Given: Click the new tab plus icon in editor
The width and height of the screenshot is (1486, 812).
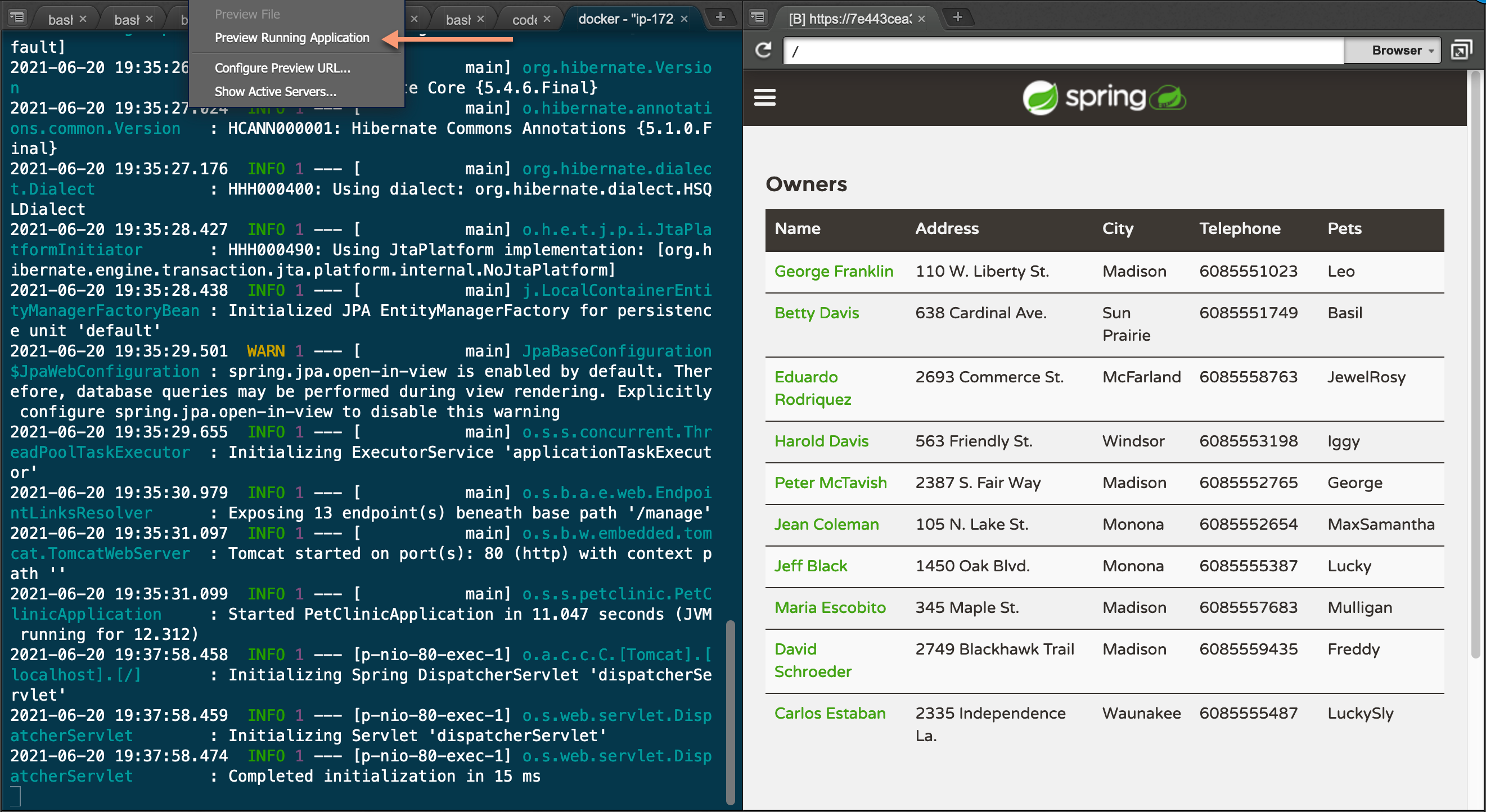Looking at the screenshot, I should click(720, 17).
